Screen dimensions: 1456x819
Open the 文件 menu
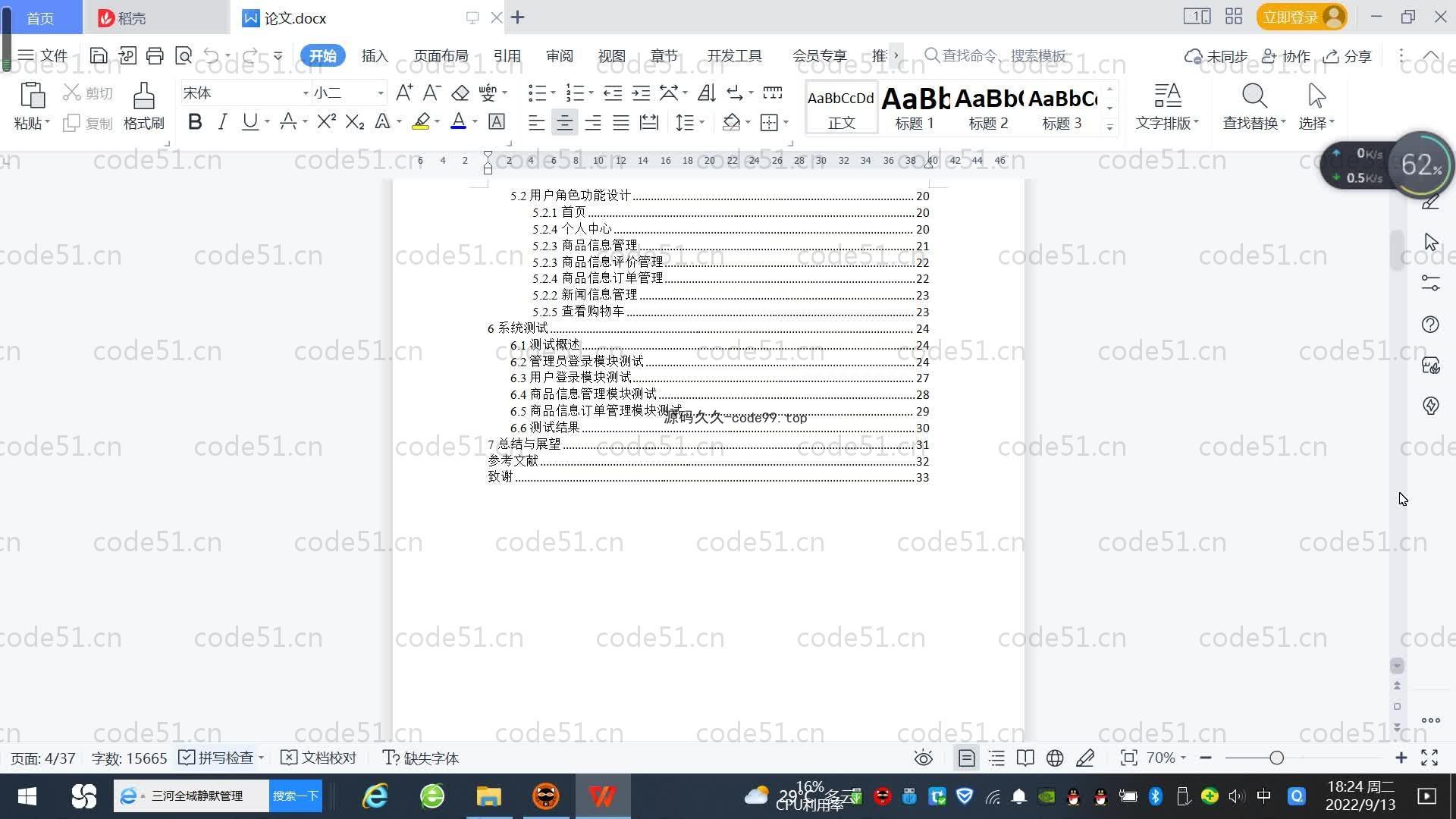[x=43, y=55]
